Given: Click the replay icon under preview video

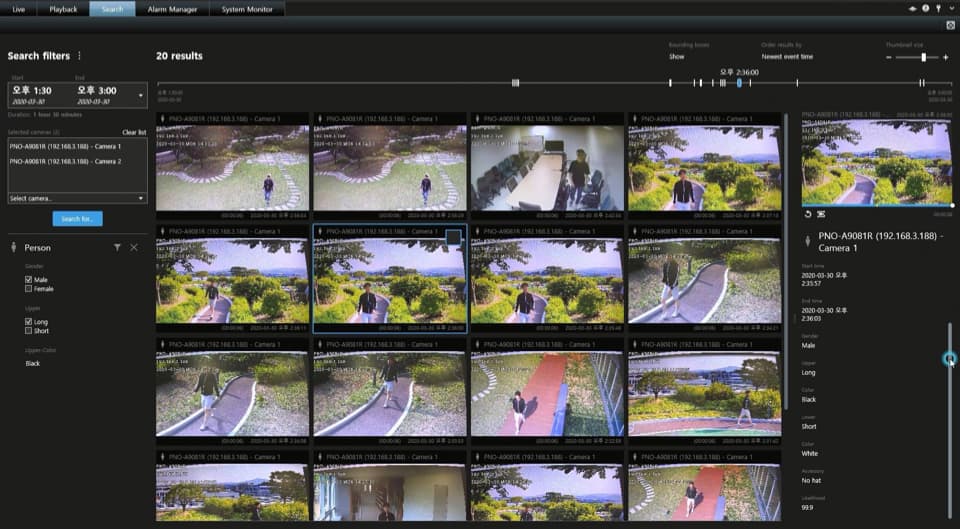Looking at the screenshot, I should (808, 213).
